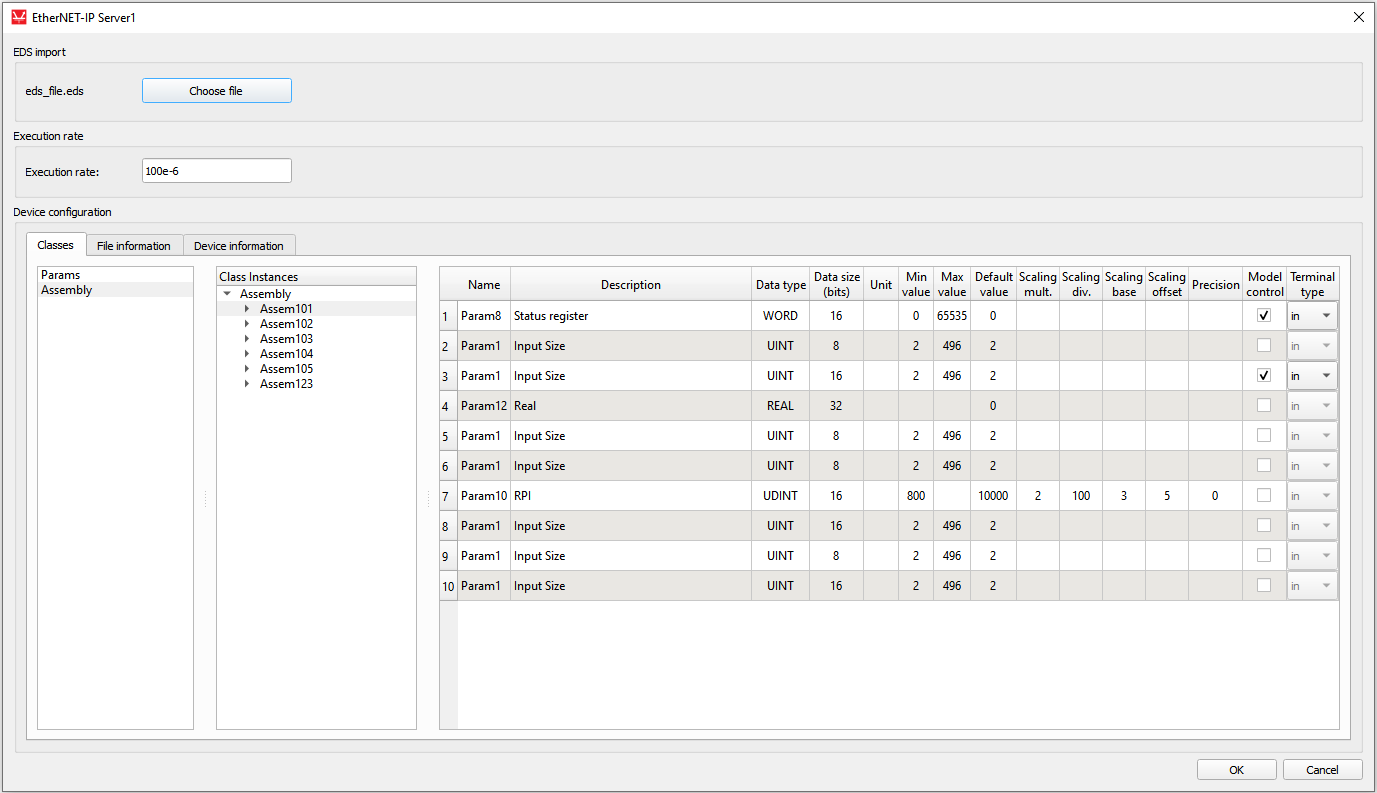1377x793 pixels.
Task: Select Assem123 in Class Instances
Action: point(286,384)
